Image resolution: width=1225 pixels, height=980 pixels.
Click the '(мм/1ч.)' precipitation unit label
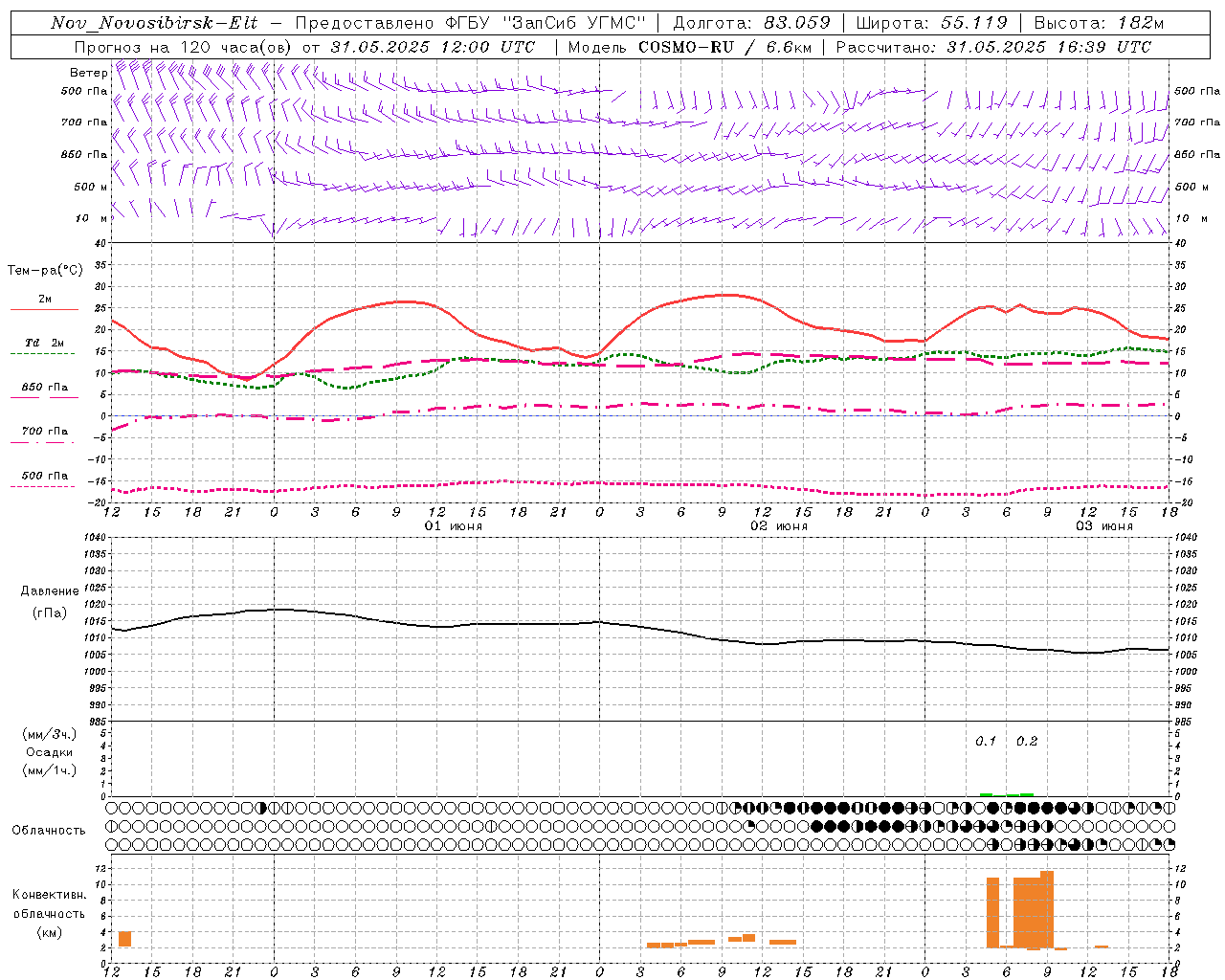(x=50, y=770)
